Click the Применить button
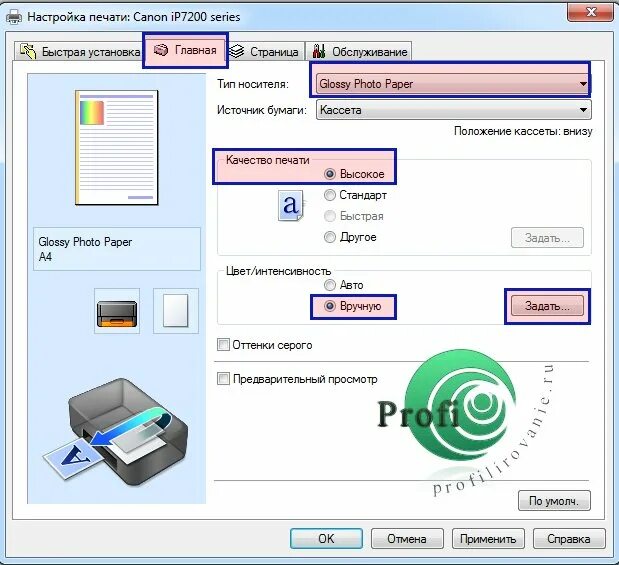Image resolution: width=619 pixels, height=565 pixels. (488, 539)
